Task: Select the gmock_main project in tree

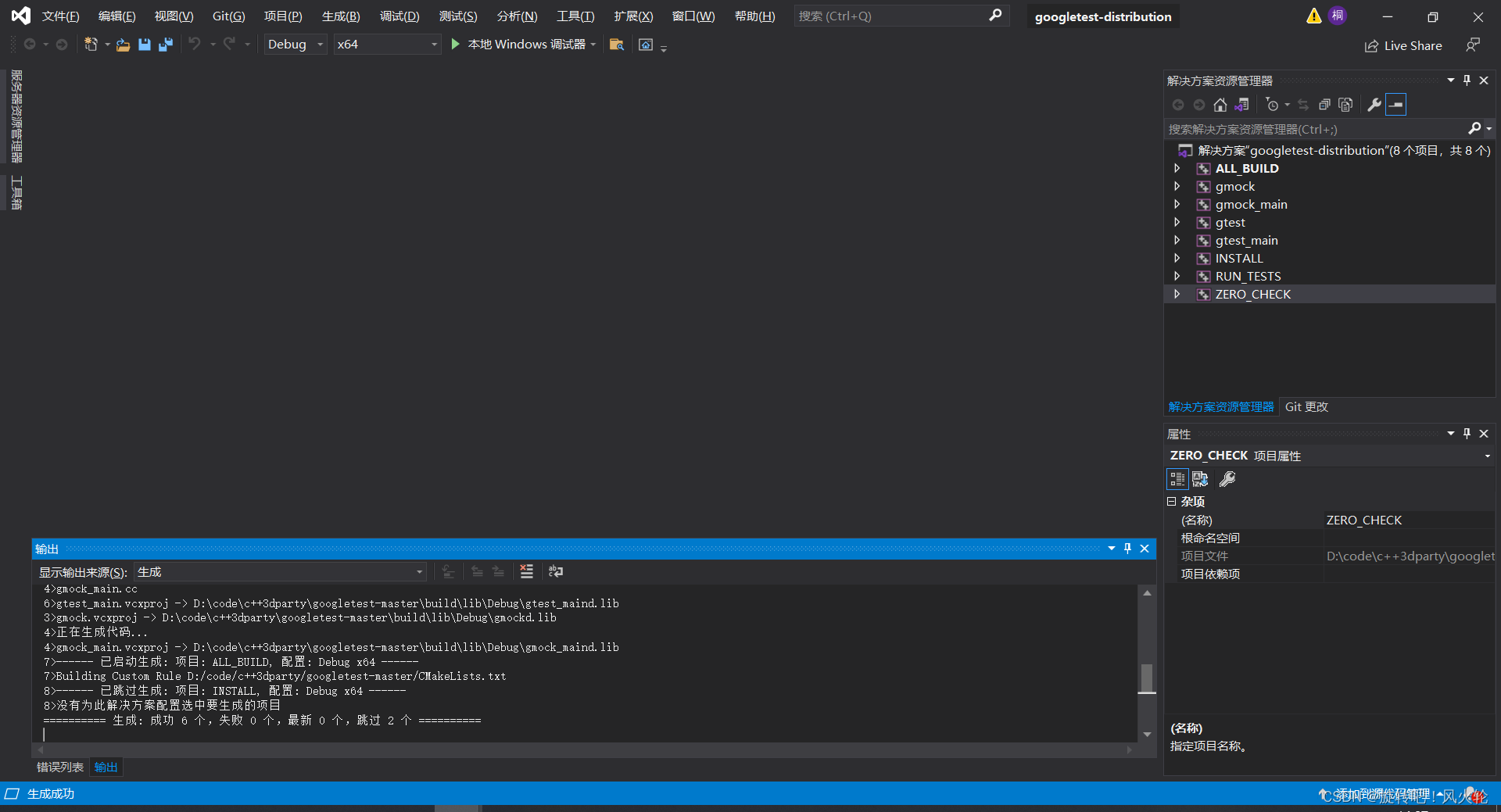Action: point(1251,204)
